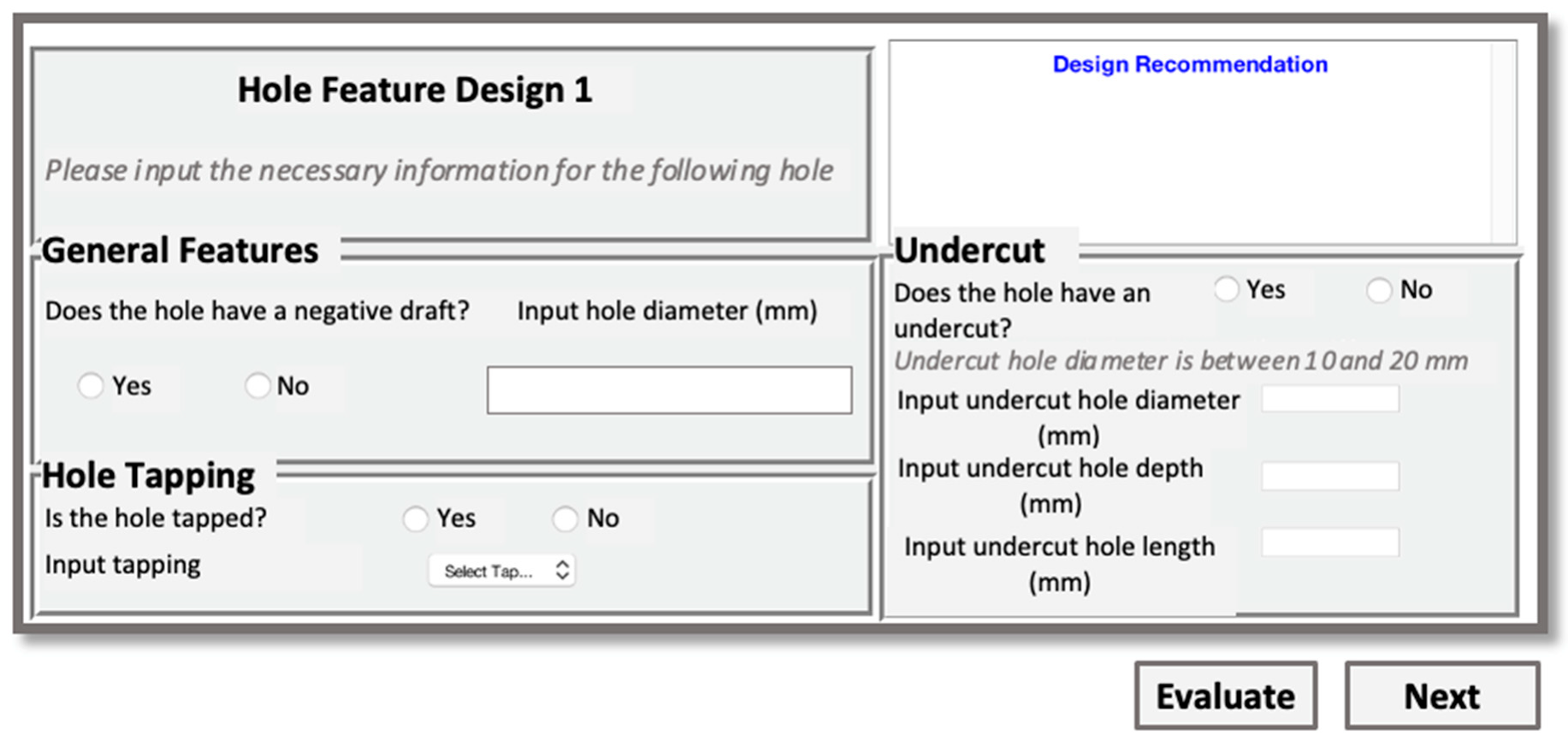Click the Hole Tapping section header

tap(149, 476)
